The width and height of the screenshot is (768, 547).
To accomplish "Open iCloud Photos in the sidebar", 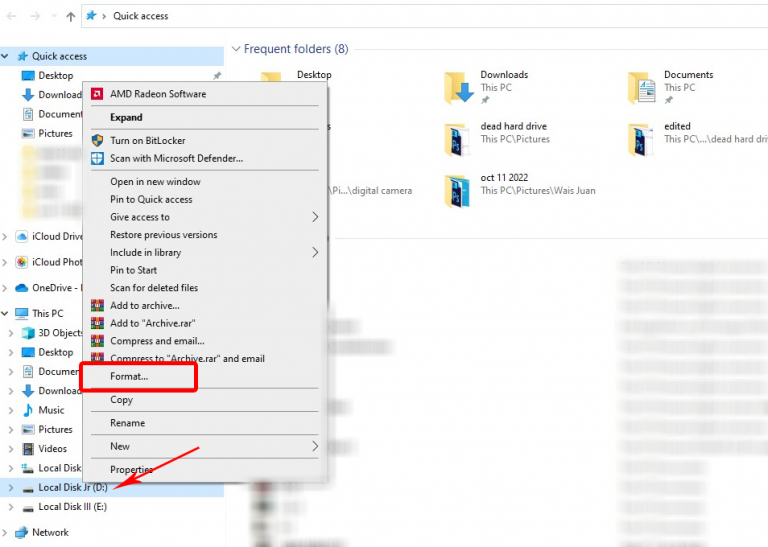I will [x=49, y=262].
